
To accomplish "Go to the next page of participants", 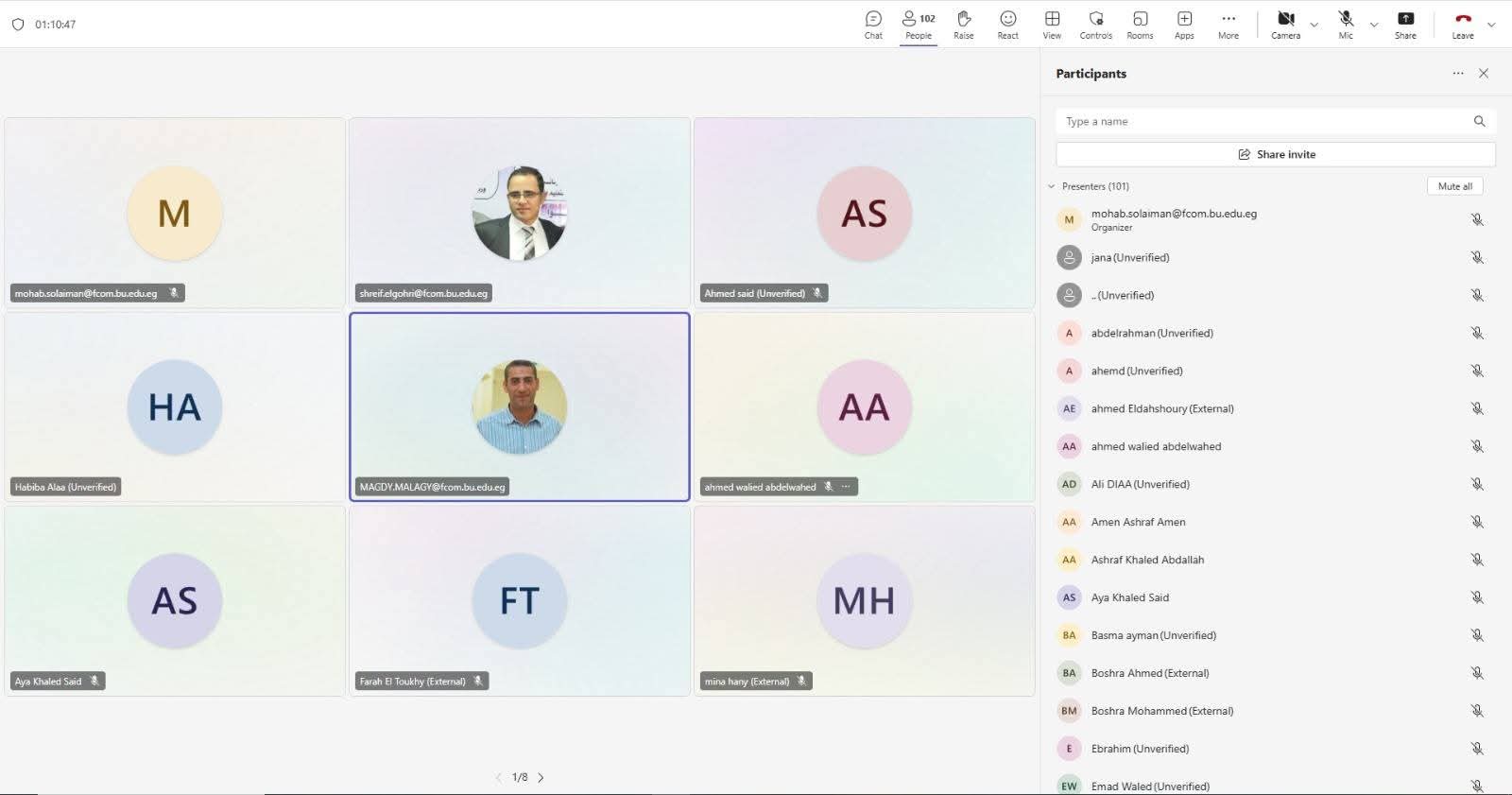I will [x=541, y=777].
